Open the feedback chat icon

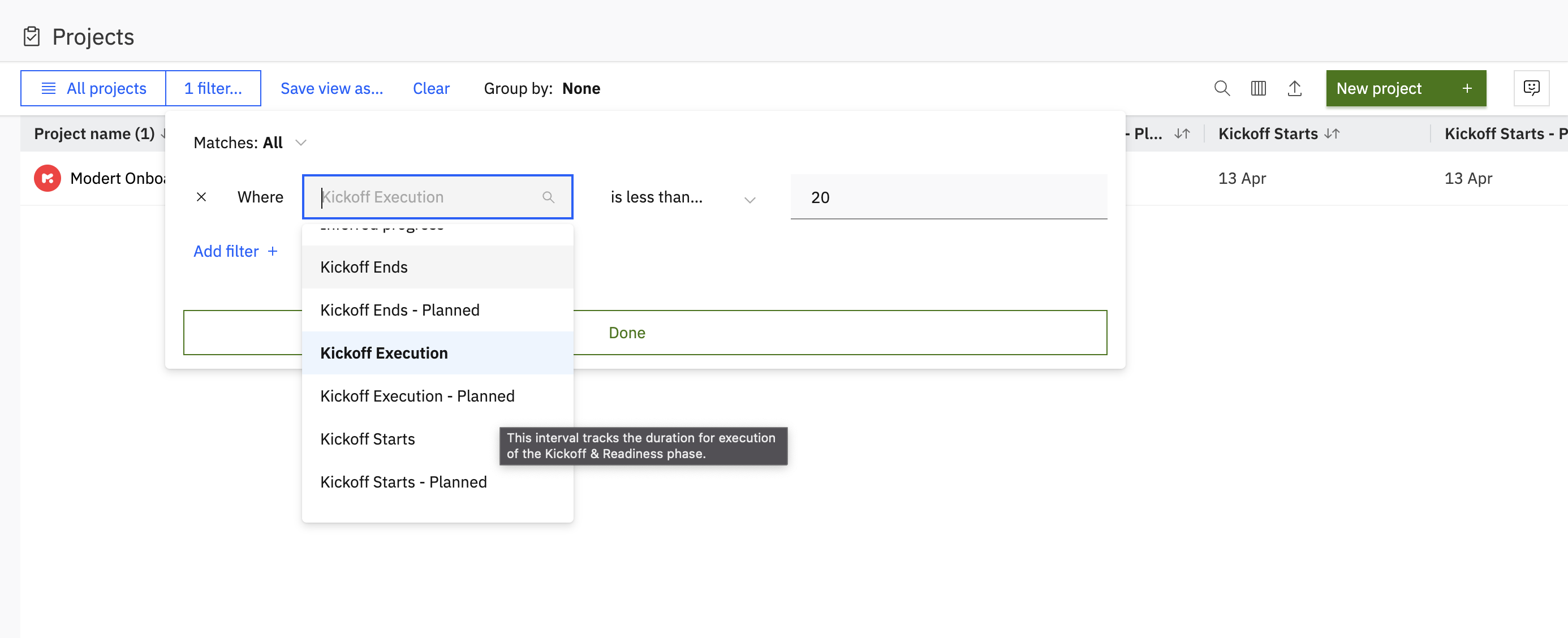click(x=1530, y=88)
